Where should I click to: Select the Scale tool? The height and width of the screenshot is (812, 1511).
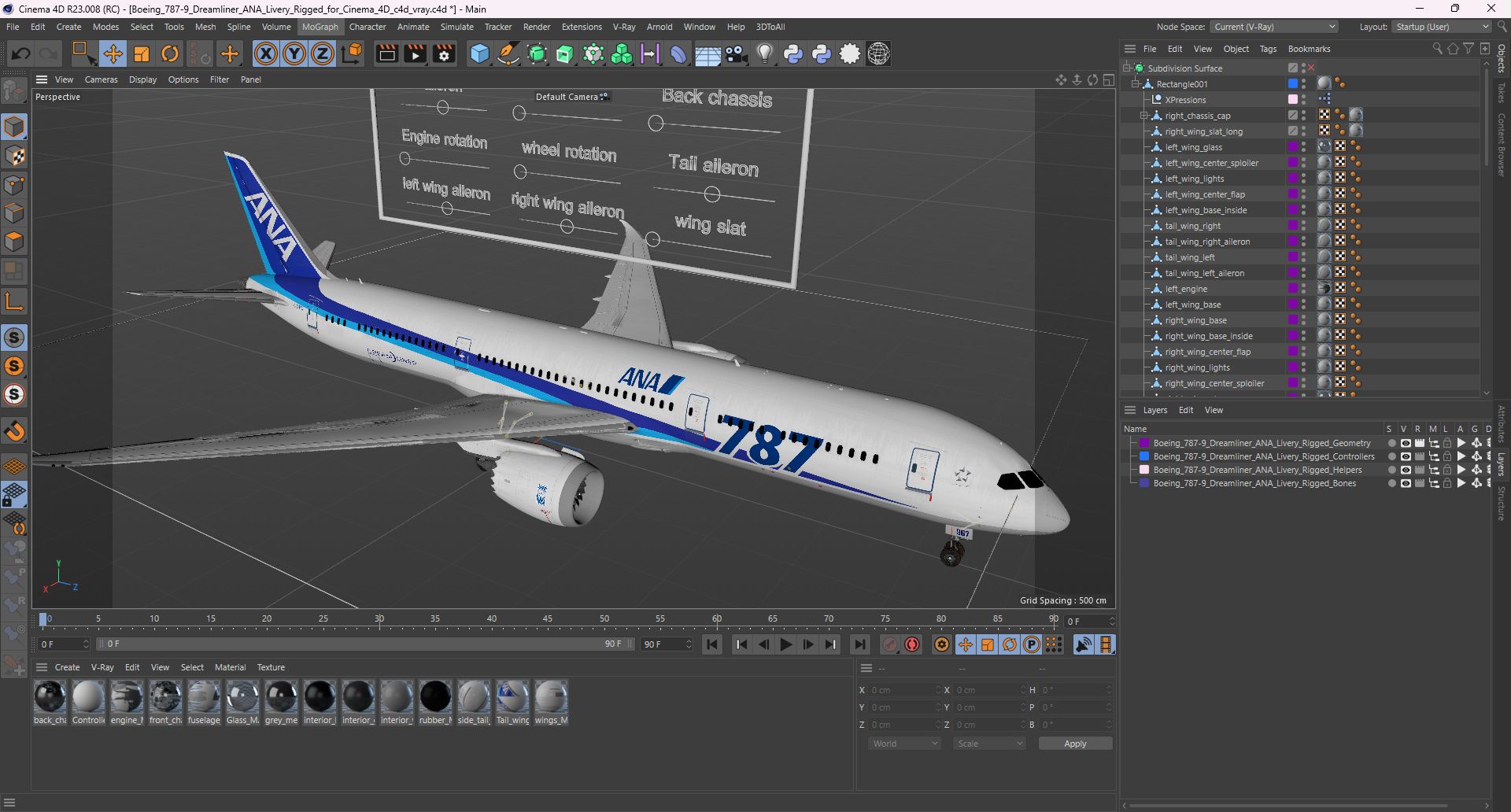click(142, 54)
